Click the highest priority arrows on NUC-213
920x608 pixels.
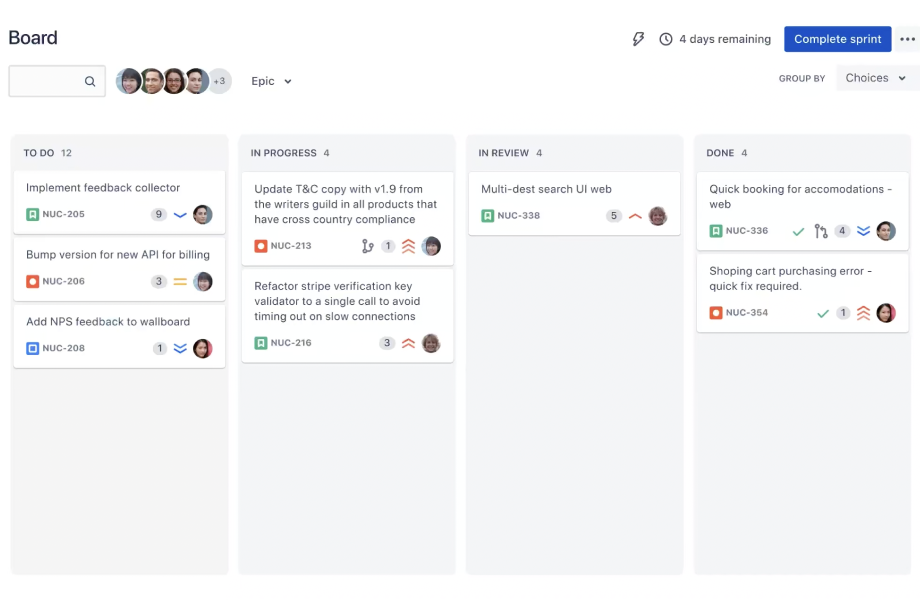point(408,245)
